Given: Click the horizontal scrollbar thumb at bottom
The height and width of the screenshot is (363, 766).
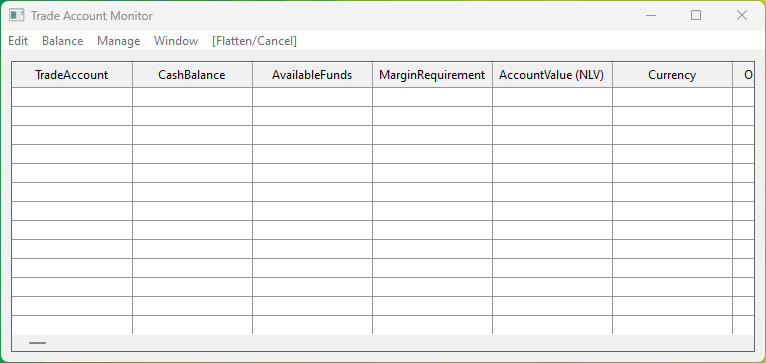Looking at the screenshot, I should pyautogui.click(x=38, y=343).
